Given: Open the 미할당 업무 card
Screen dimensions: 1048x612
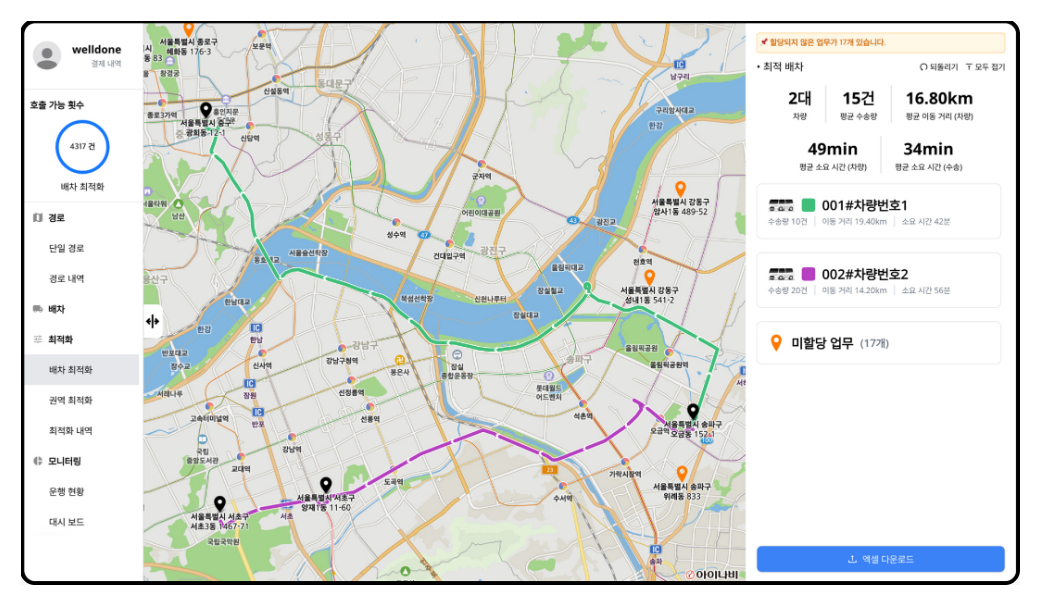Looking at the screenshot, I should click(x=878, y=343).
